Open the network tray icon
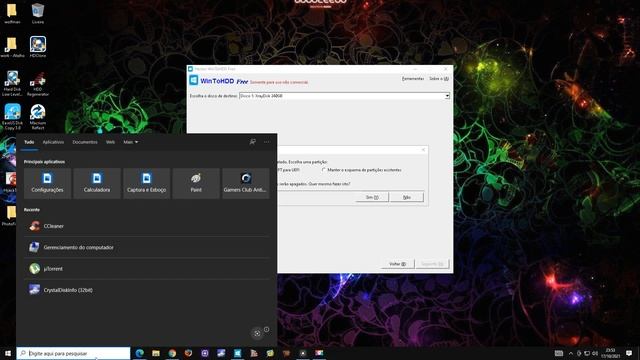The width and height of the screenshot is (640, 360). (x=587, y=353)
